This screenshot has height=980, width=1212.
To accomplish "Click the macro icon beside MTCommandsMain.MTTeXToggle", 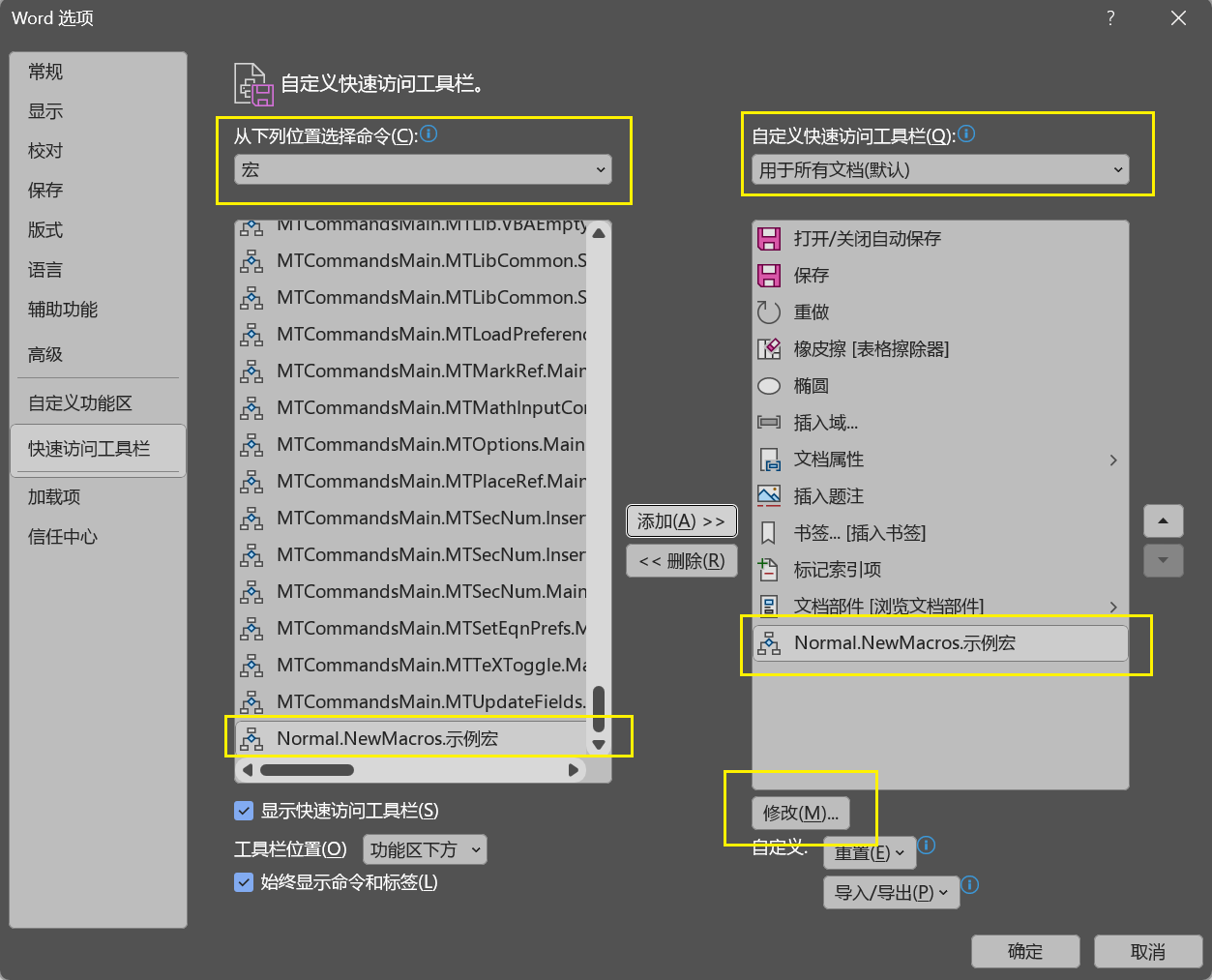I will (x=251, y=666).
